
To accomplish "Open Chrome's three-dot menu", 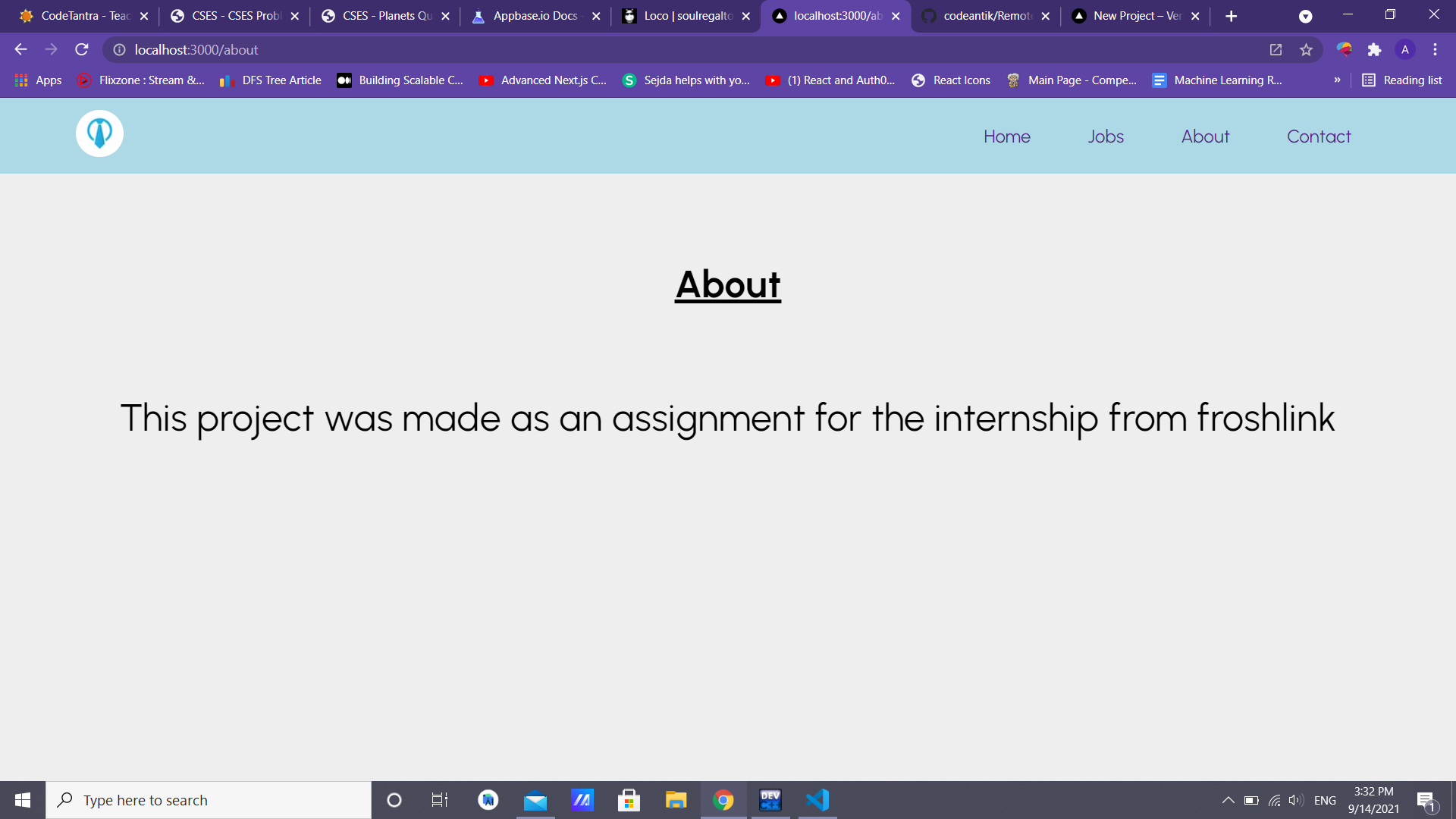I will pyautogui.click(x=1435, y=50).
